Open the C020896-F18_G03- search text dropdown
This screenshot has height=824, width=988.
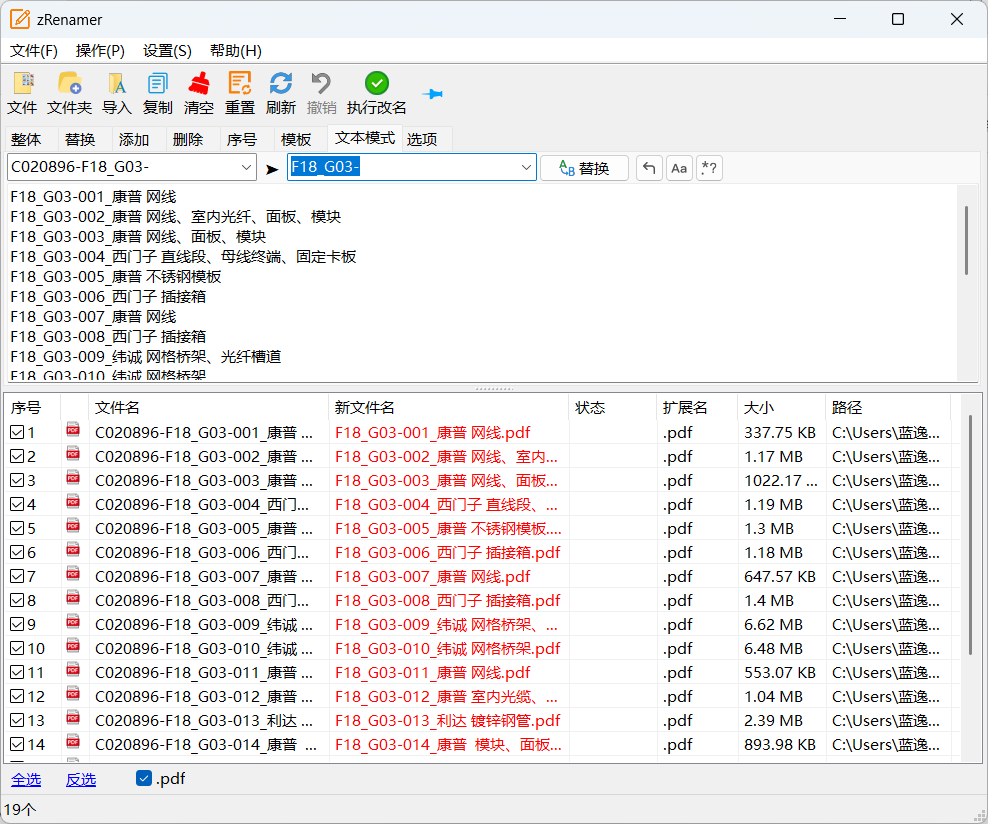pyautogui.click(x=247, y=167)
